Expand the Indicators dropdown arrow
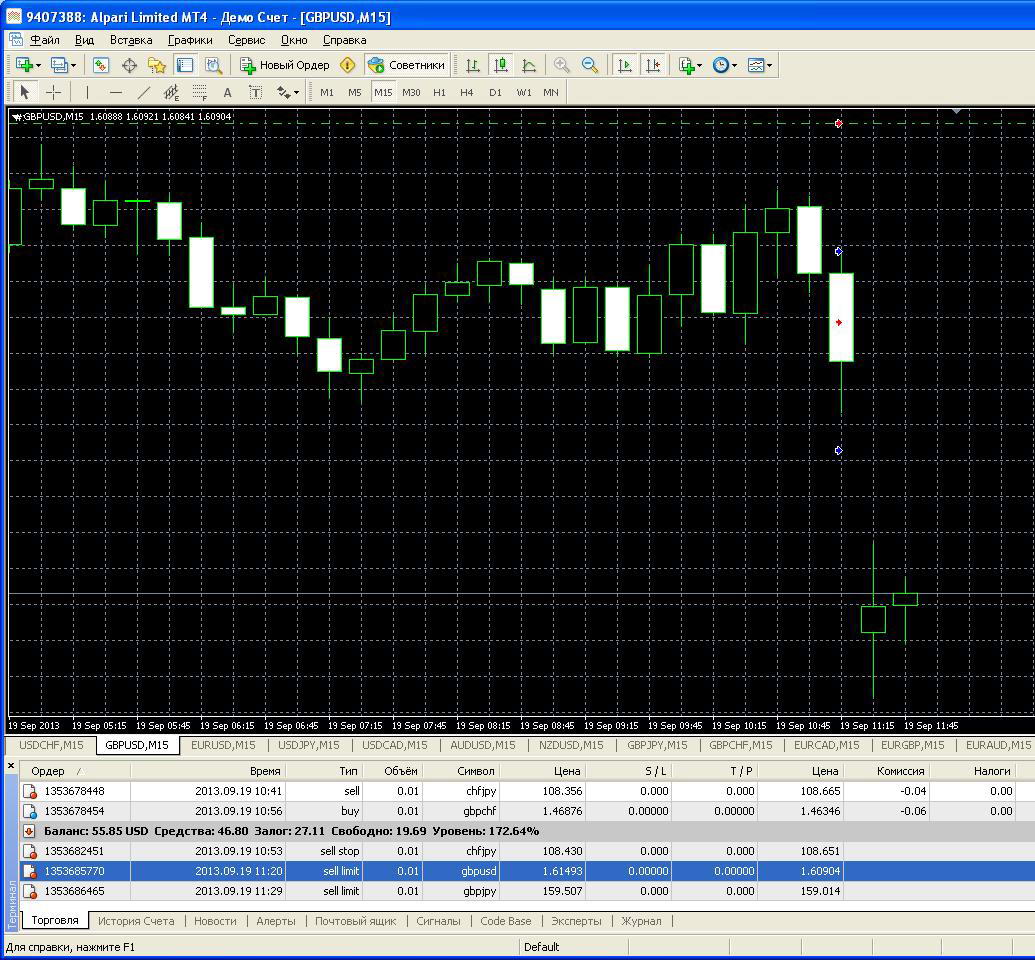 point(700,65)
